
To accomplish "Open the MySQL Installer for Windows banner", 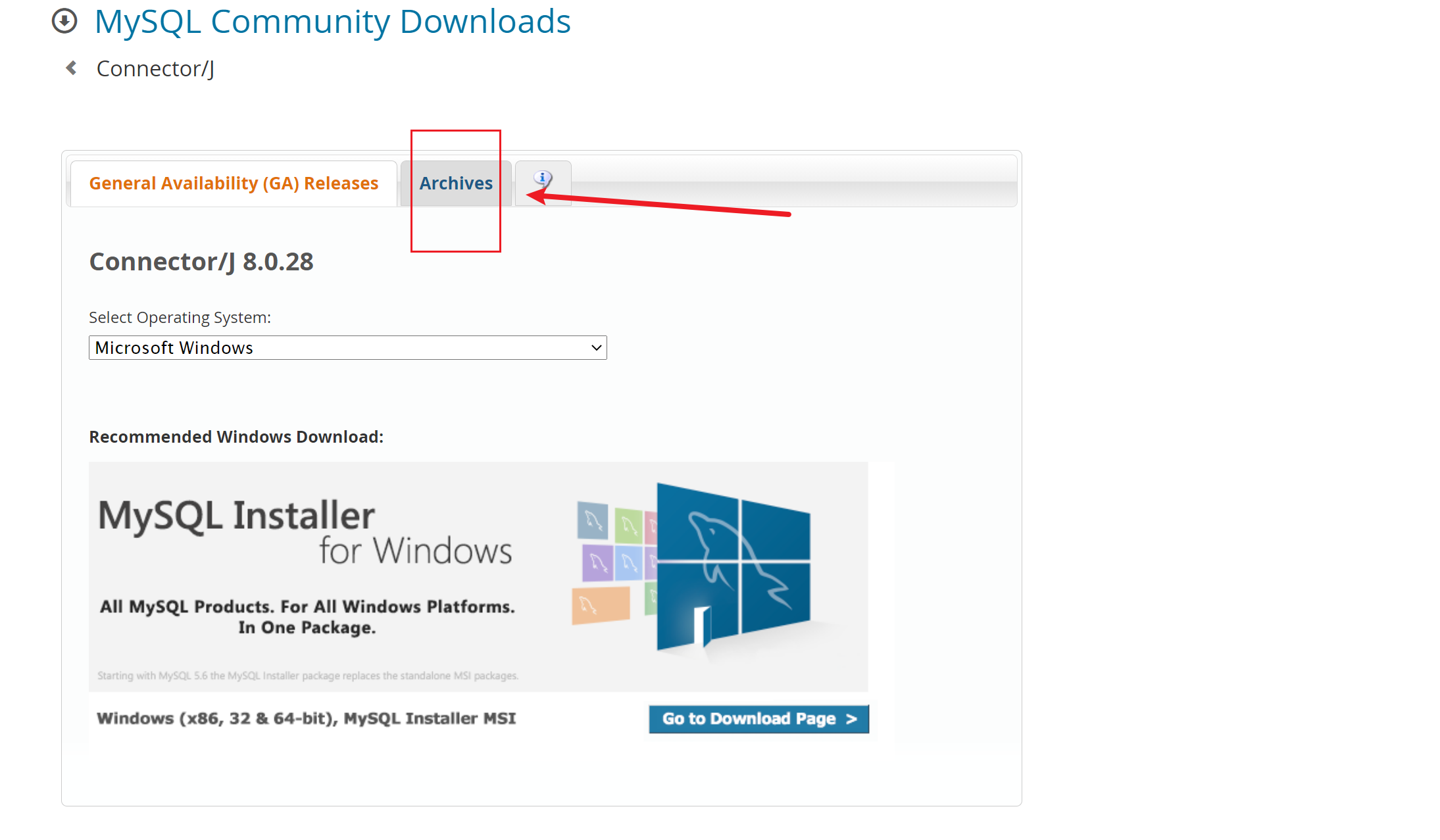I will 478,576.
